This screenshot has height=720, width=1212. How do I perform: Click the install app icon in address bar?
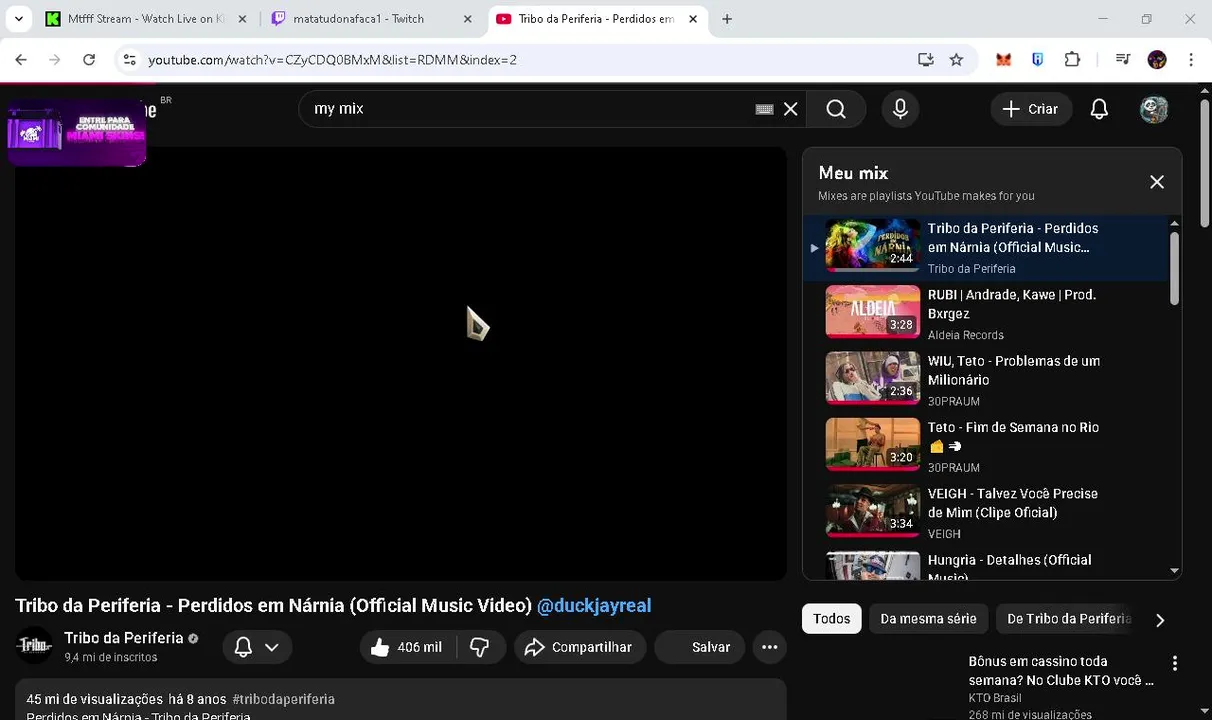click(926, 60)
